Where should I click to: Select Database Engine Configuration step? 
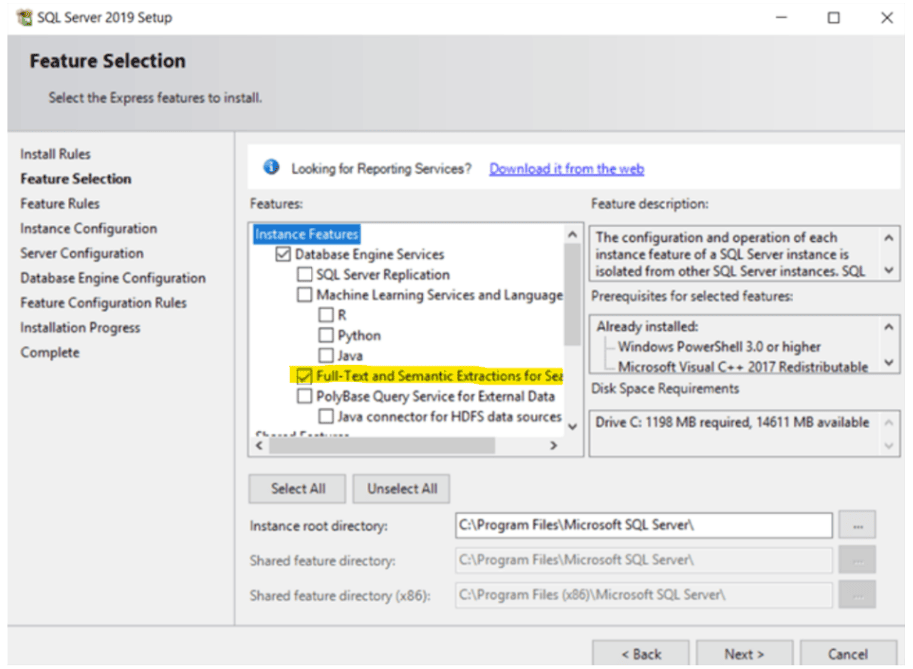click(x=113, y=278)
